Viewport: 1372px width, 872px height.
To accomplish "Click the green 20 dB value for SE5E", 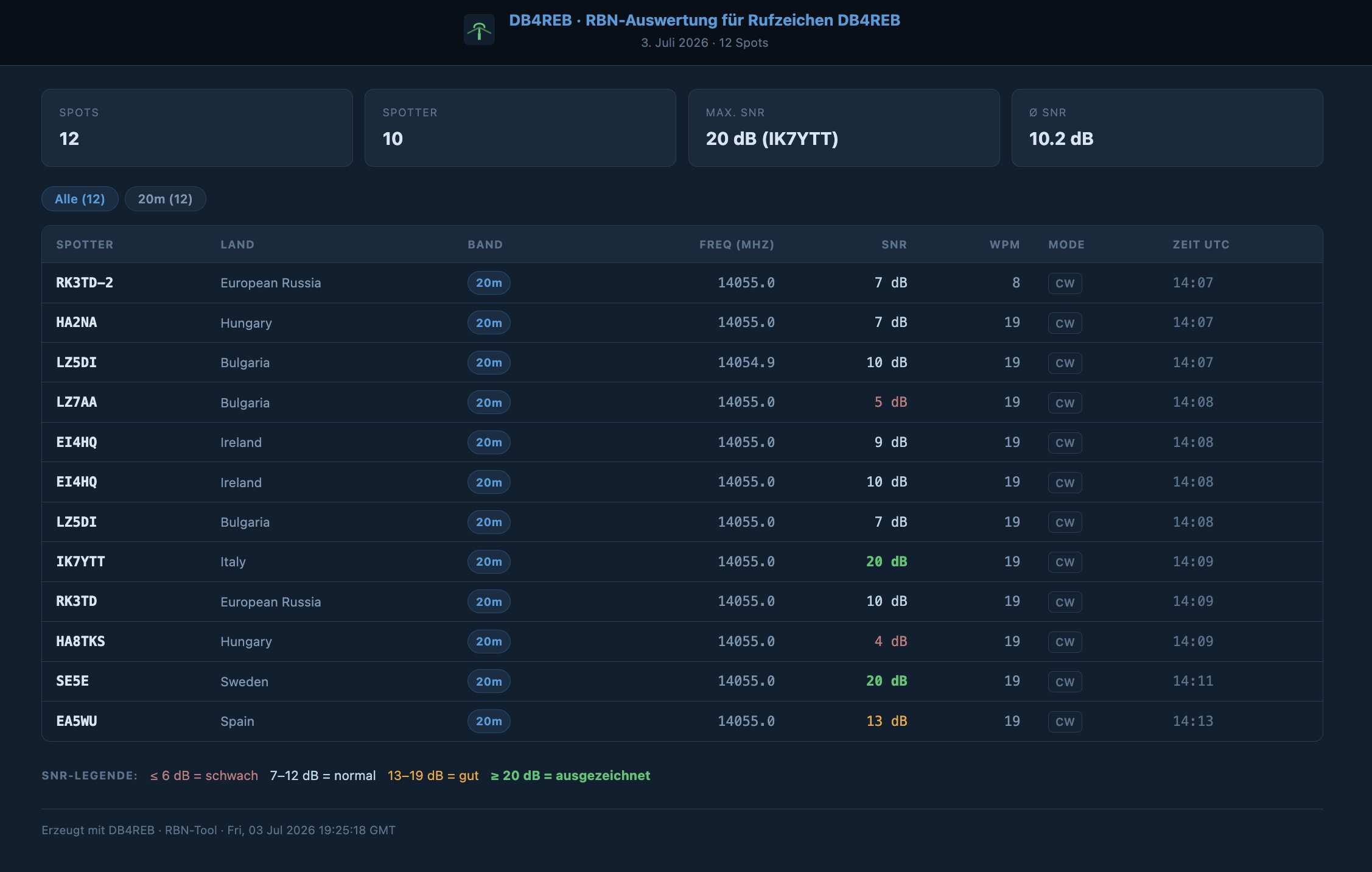I will tap(886, 681).
